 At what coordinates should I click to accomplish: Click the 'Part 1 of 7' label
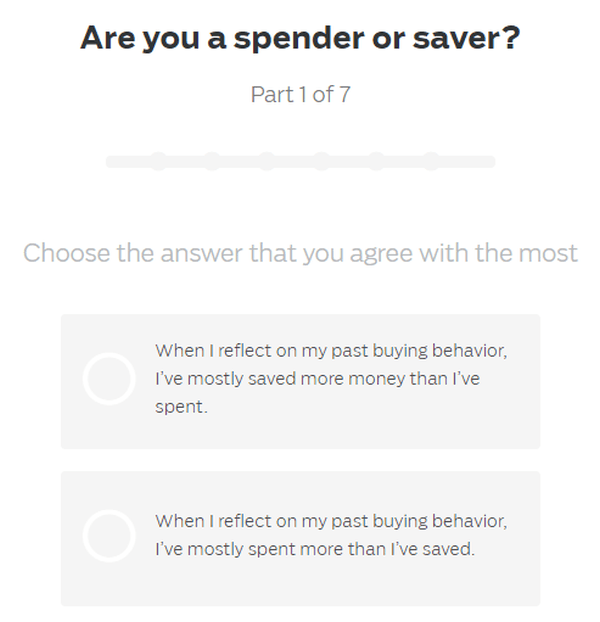[x=300, y=96]
